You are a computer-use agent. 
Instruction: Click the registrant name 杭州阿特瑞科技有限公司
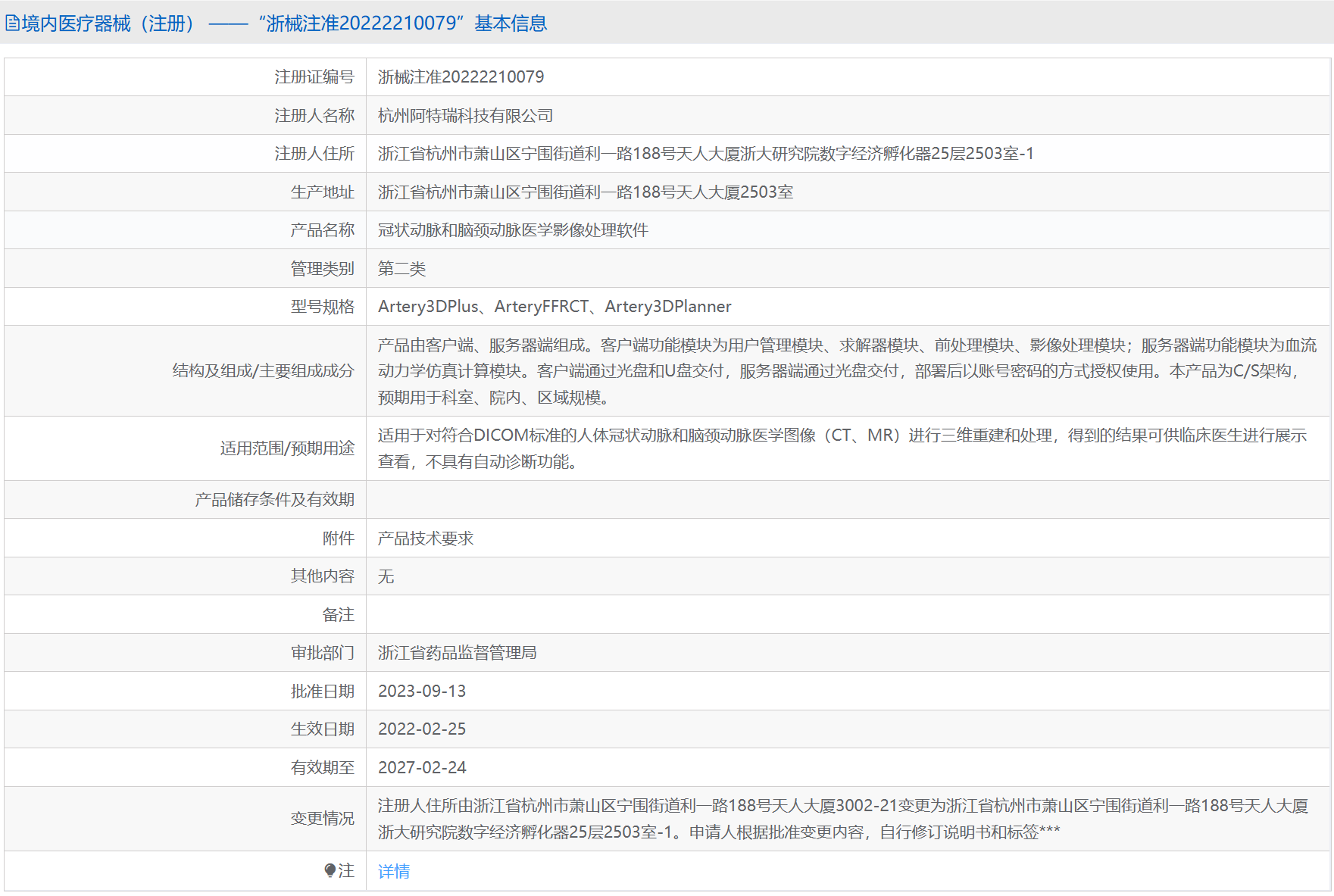(x=465, y=116)
